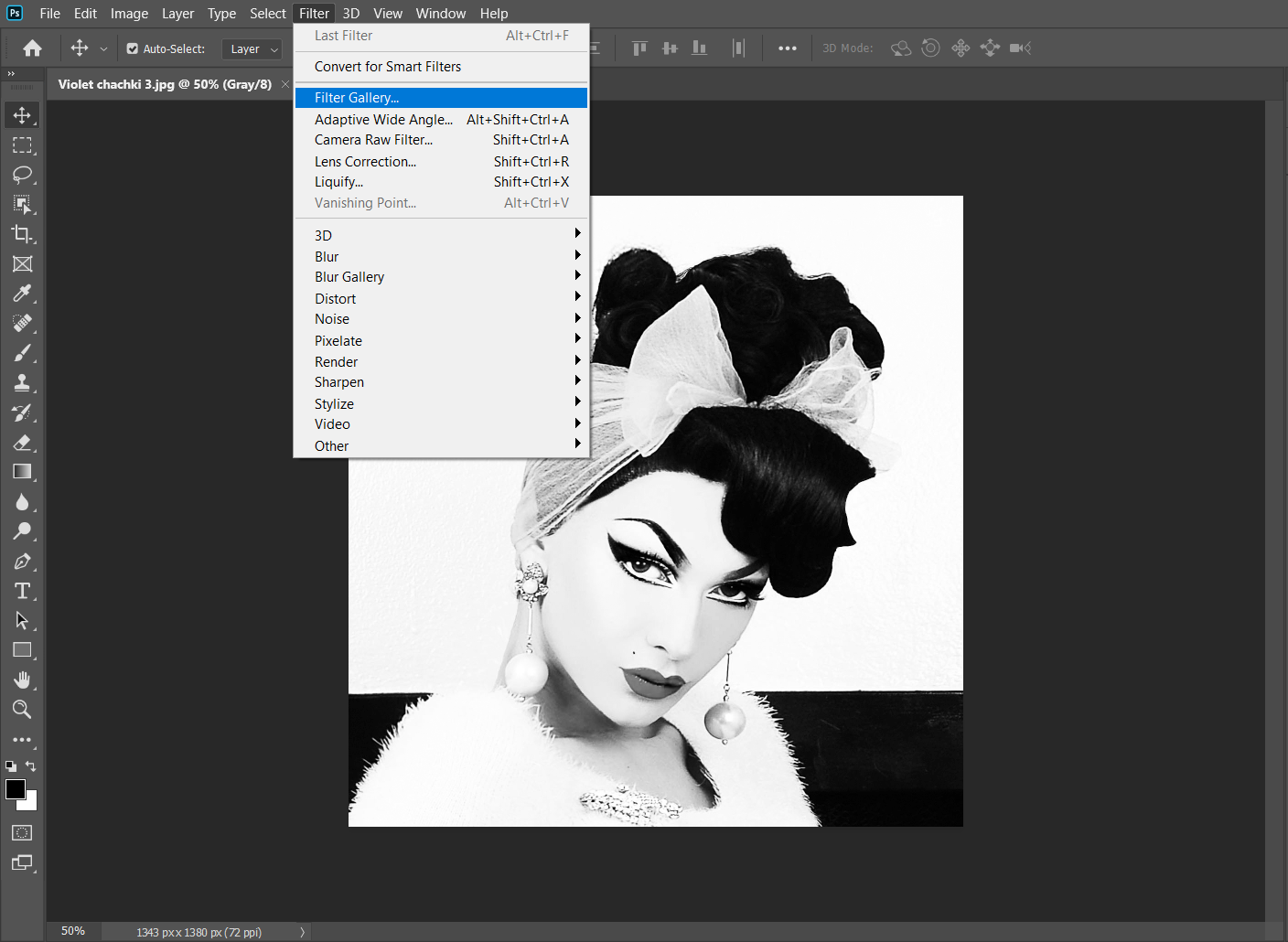
Task: Select the Rectangular Marquee tool
Action: pyautogui.click(x=22, y=145)
